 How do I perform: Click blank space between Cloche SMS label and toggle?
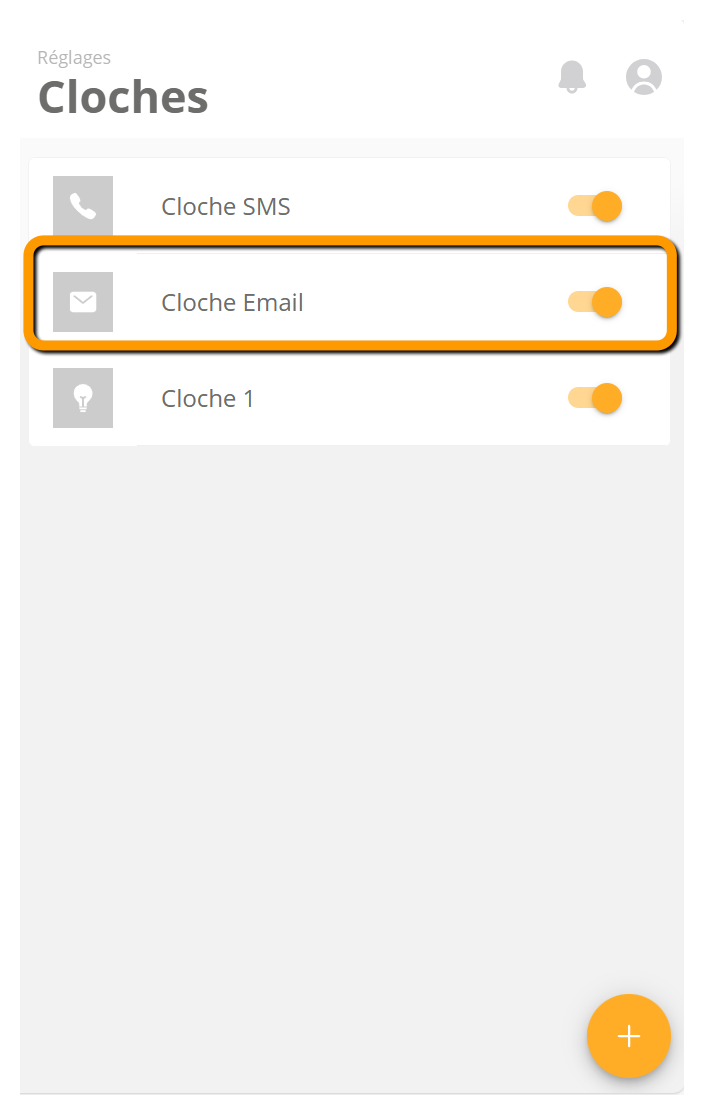pyautogui.click(x=427, y=206)
